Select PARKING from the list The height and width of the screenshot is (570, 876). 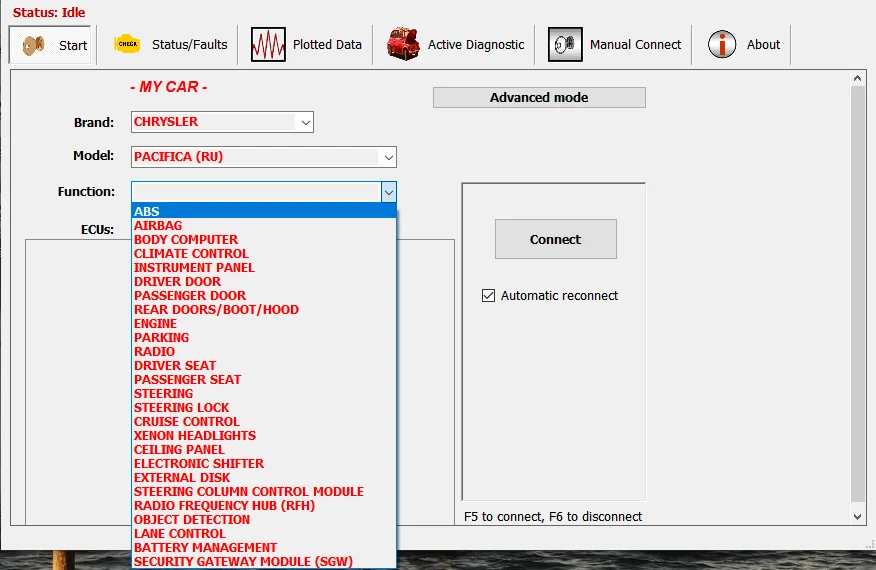point(264,338)
